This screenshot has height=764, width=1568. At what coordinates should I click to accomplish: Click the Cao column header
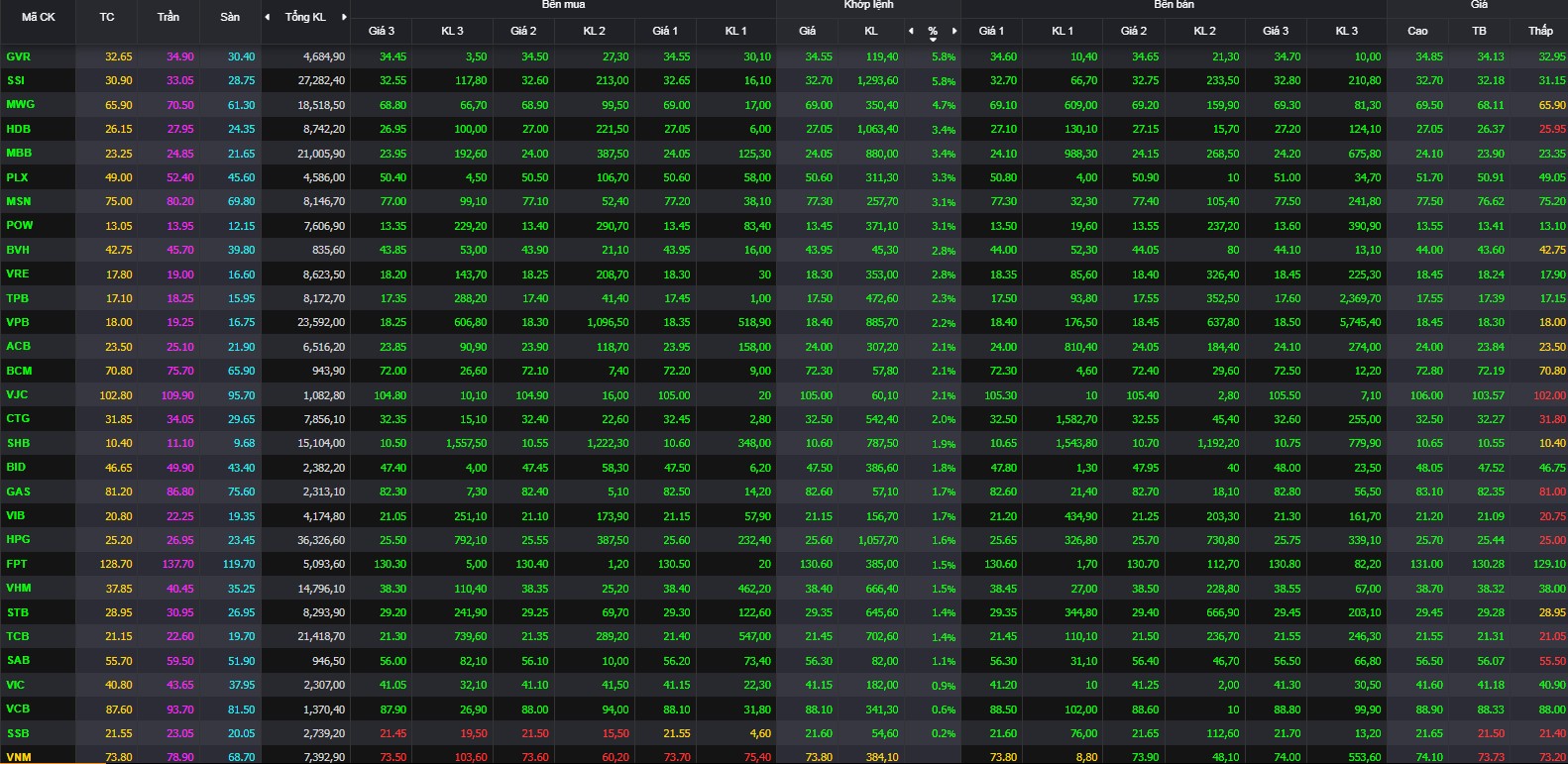1418,31
